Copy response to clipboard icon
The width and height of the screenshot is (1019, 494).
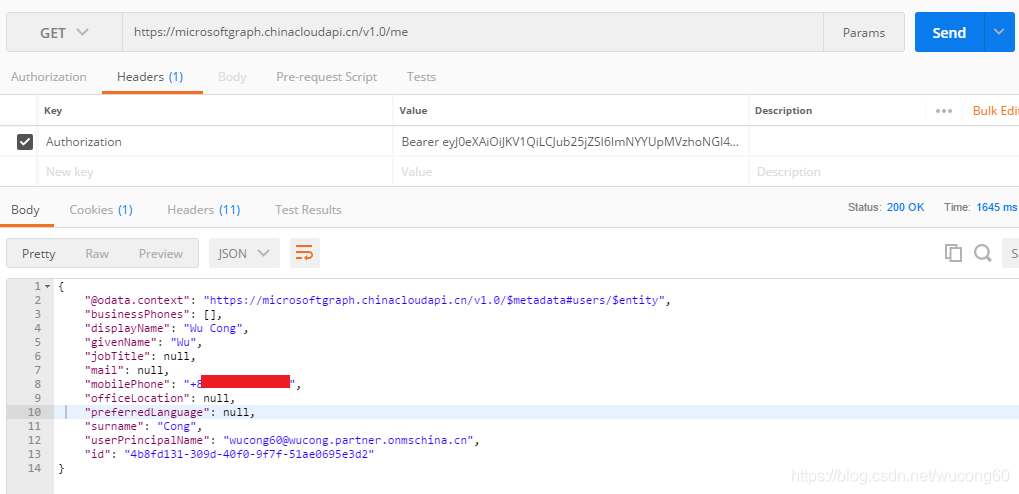coord(953,253)
